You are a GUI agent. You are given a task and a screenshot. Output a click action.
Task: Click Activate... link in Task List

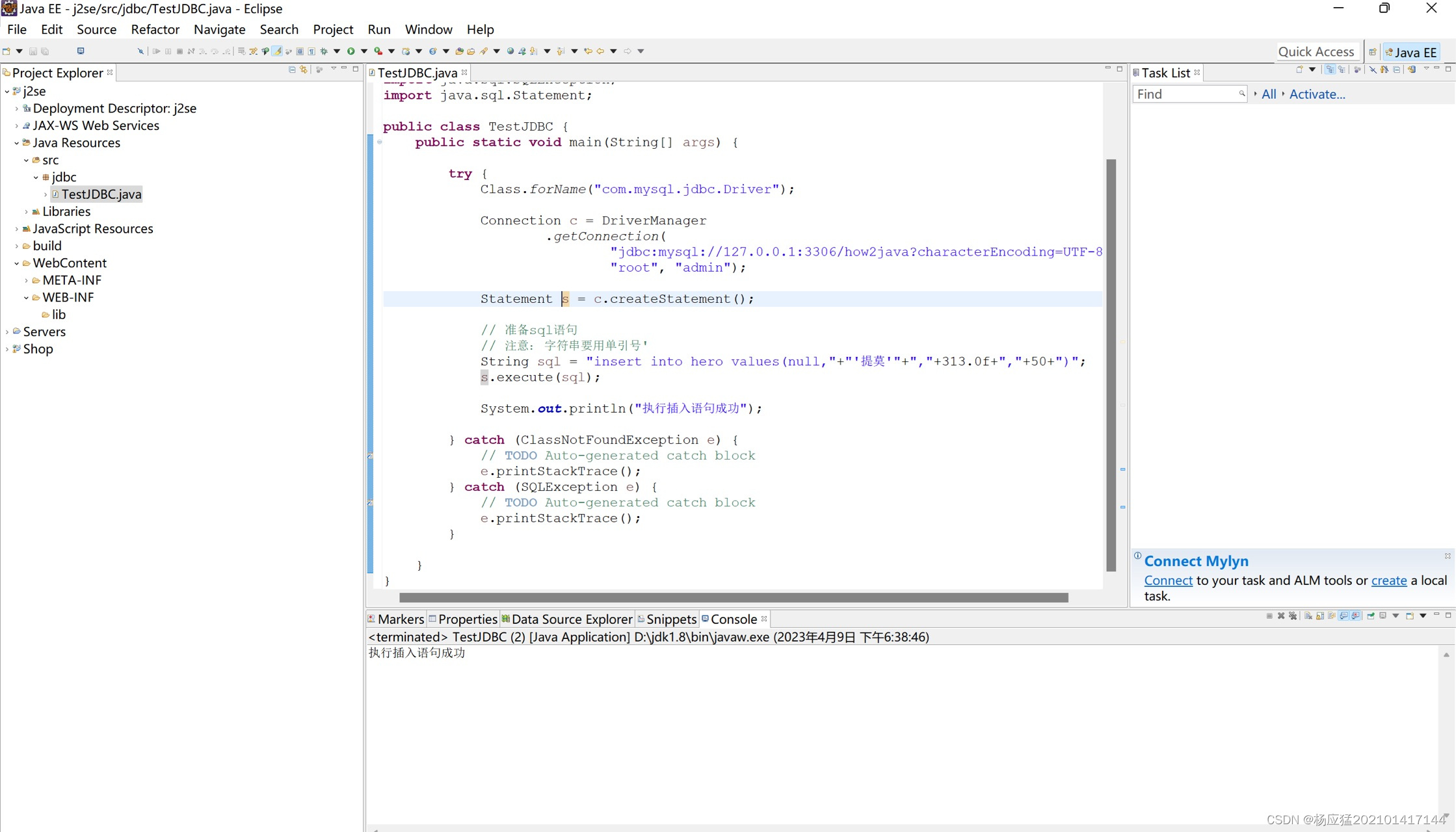coord(1317,94)
